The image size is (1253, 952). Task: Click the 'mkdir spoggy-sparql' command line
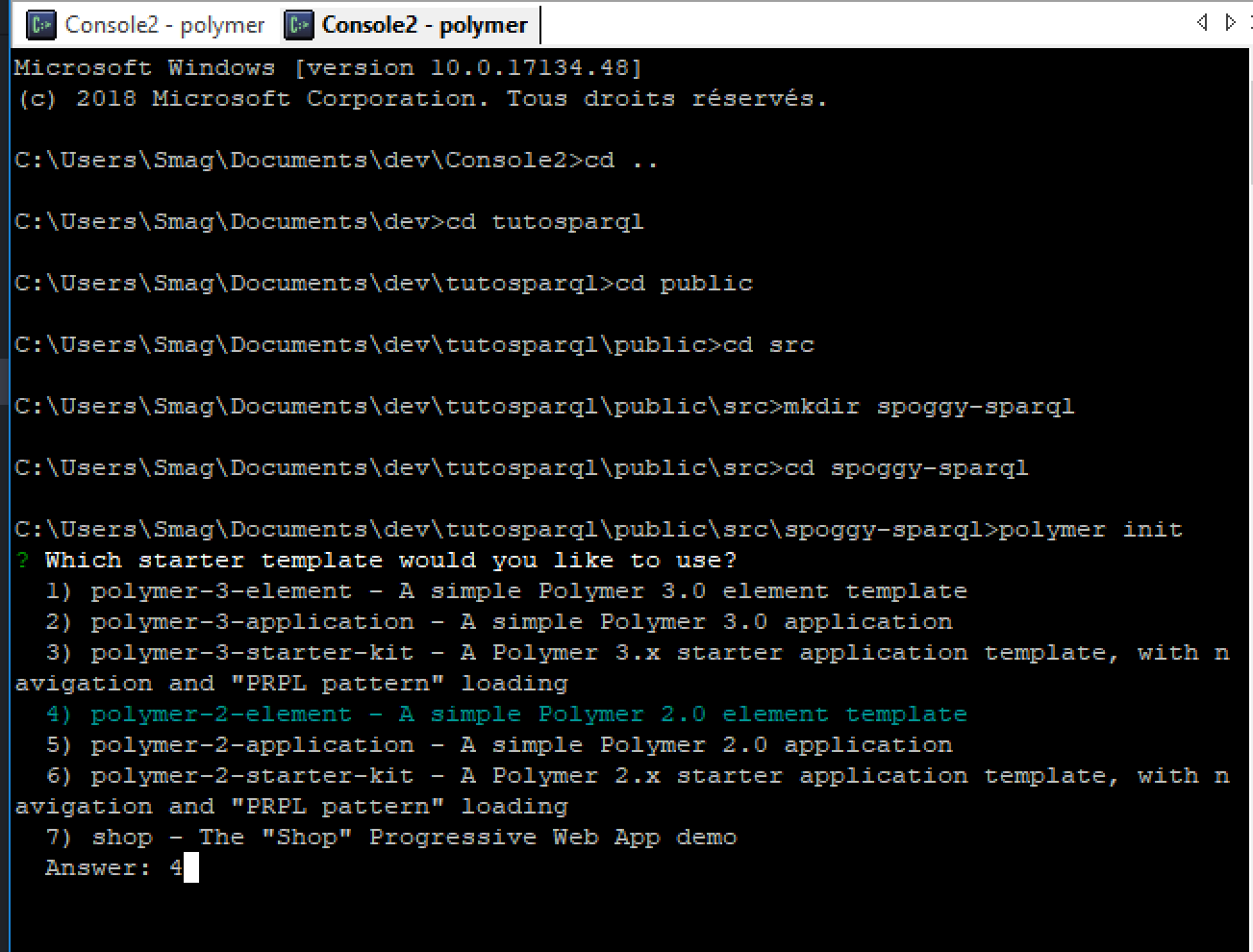[544, 407]
